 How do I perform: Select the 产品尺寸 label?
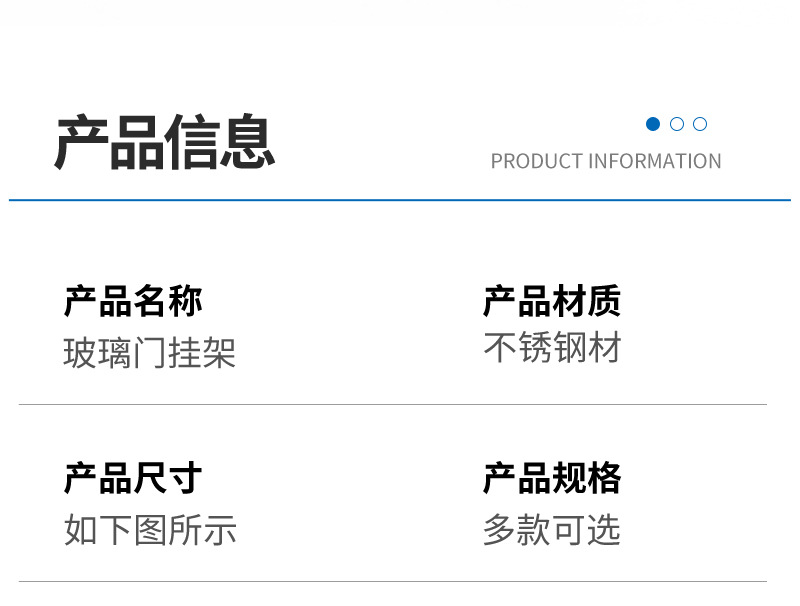(133, 478)
